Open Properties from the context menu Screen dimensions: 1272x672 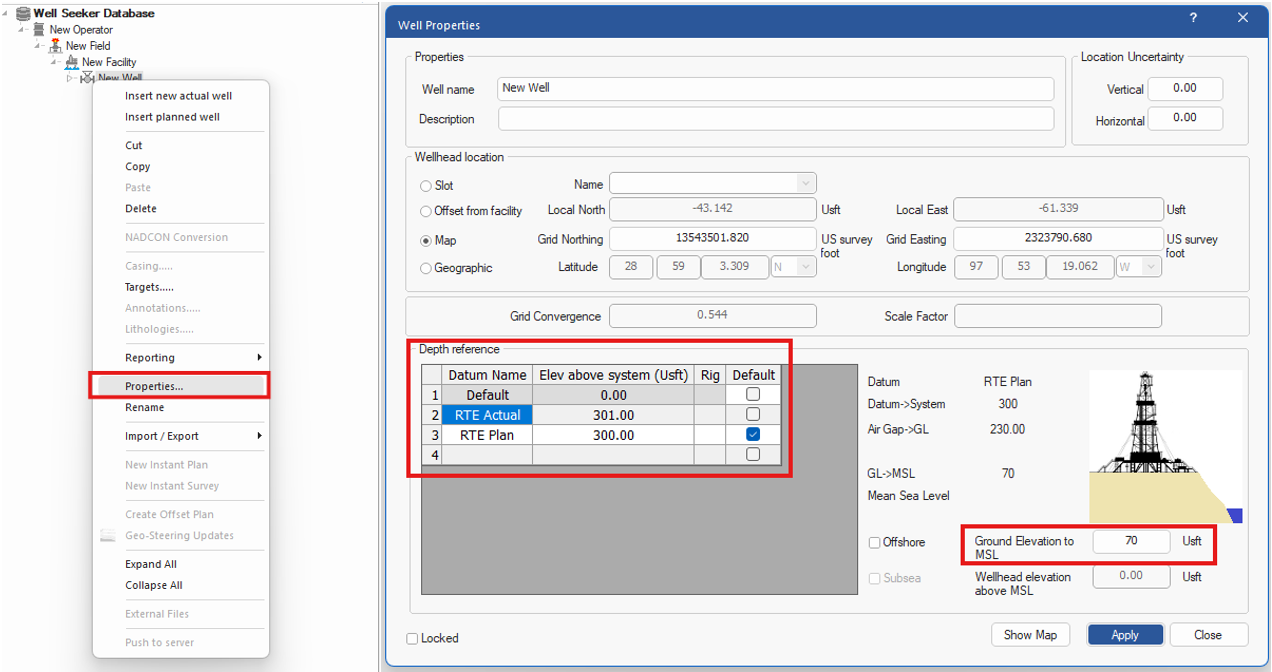(154, 386)
